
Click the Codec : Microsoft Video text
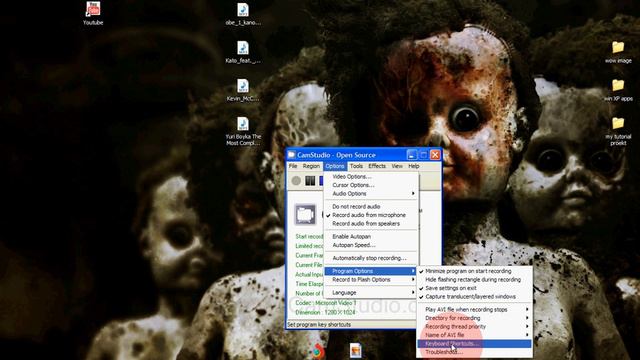pos(325,303)
